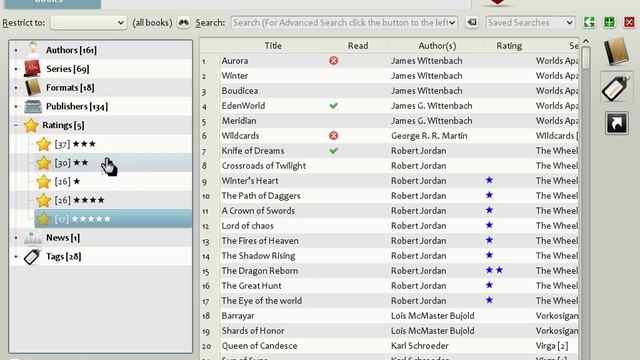Click star icon beside three-star rating
Screen dimensions: 640x360
[x=43, y=144]
